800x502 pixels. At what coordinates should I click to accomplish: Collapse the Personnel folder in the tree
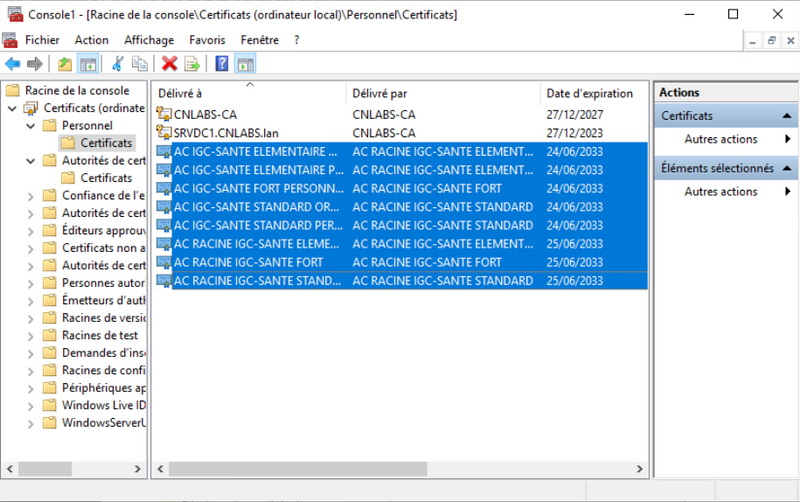pos(30,126)
